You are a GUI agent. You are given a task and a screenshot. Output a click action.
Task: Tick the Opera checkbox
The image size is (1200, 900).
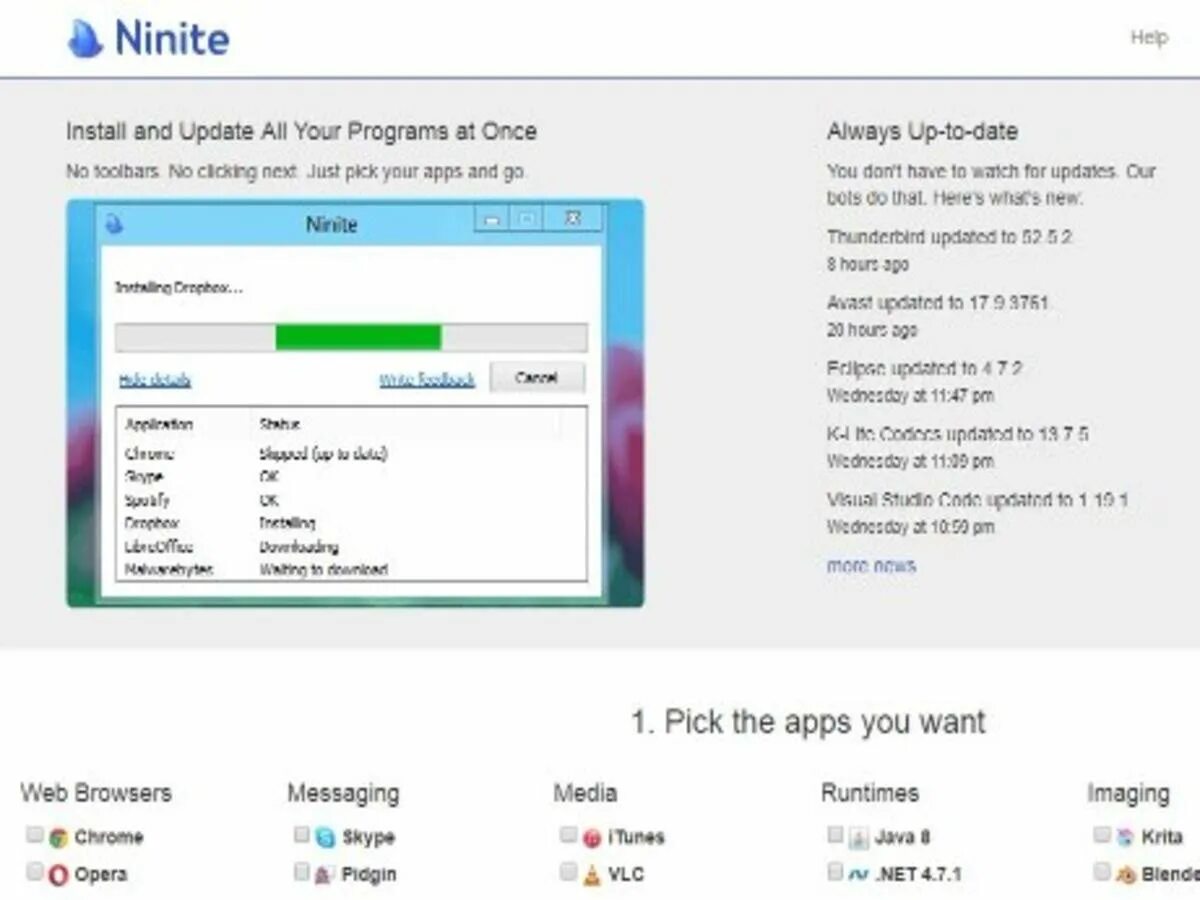click(35, 872)
